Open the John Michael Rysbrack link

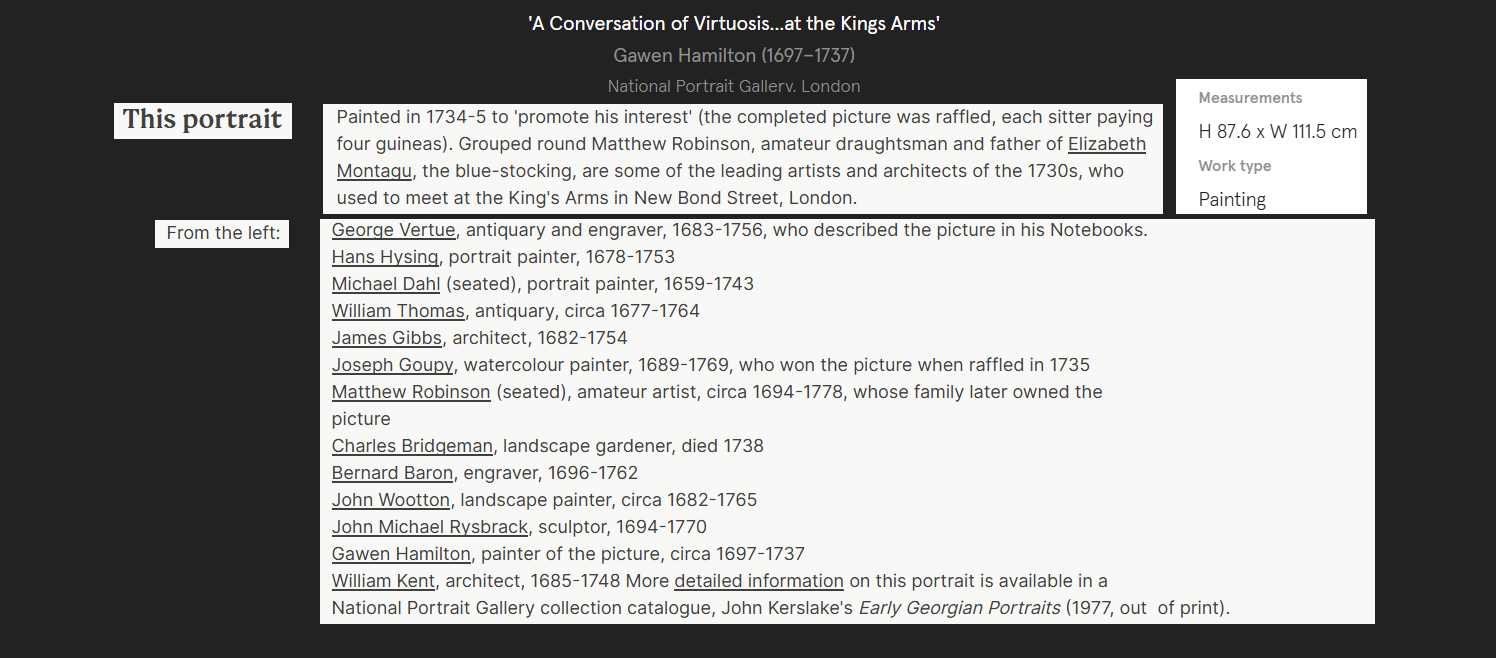[429, 527]
